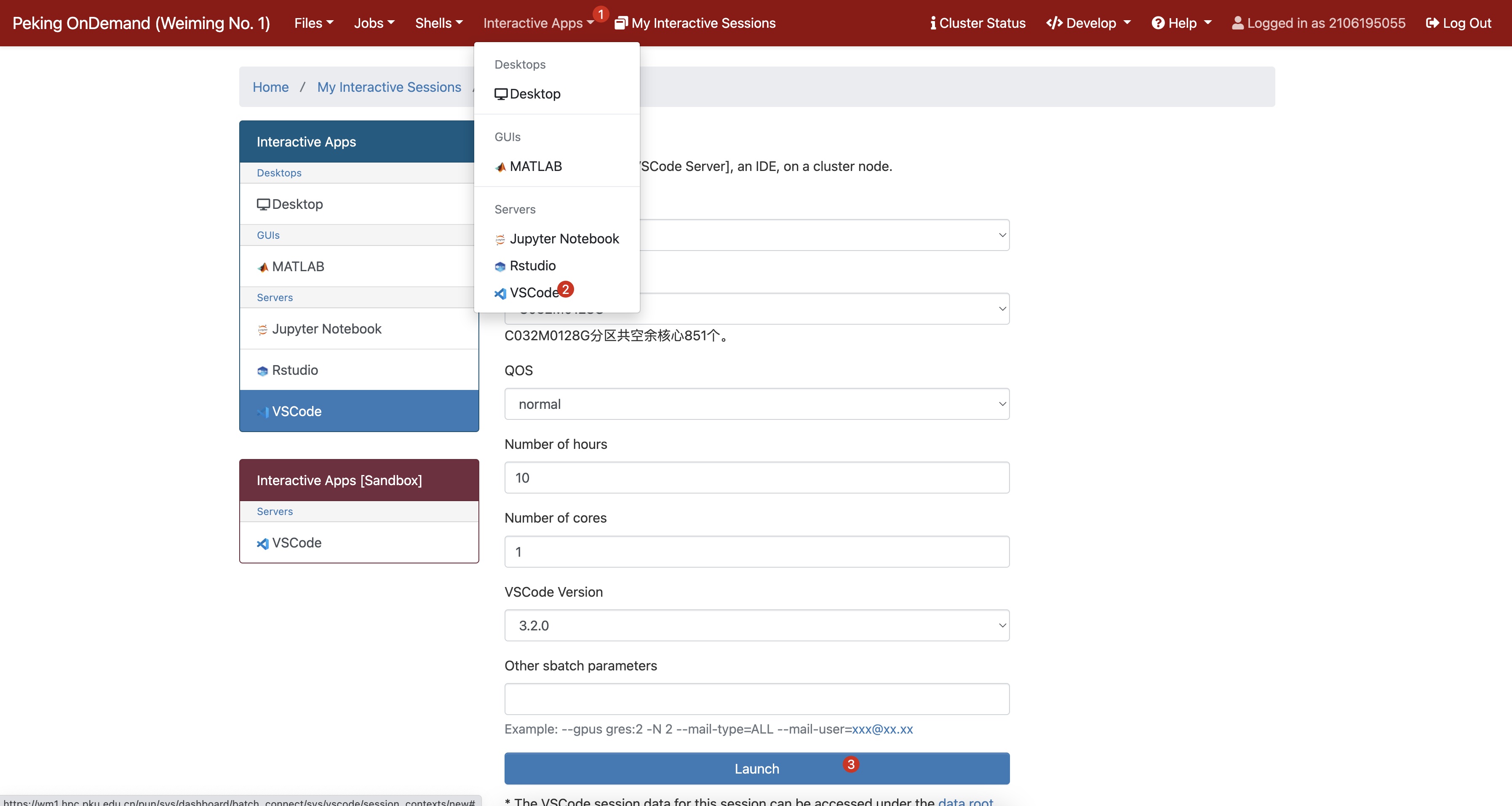Open the VSCode Version dropdown
Image resolution: width=1512 pixels, height=806 pixels.
click(756, 625)
